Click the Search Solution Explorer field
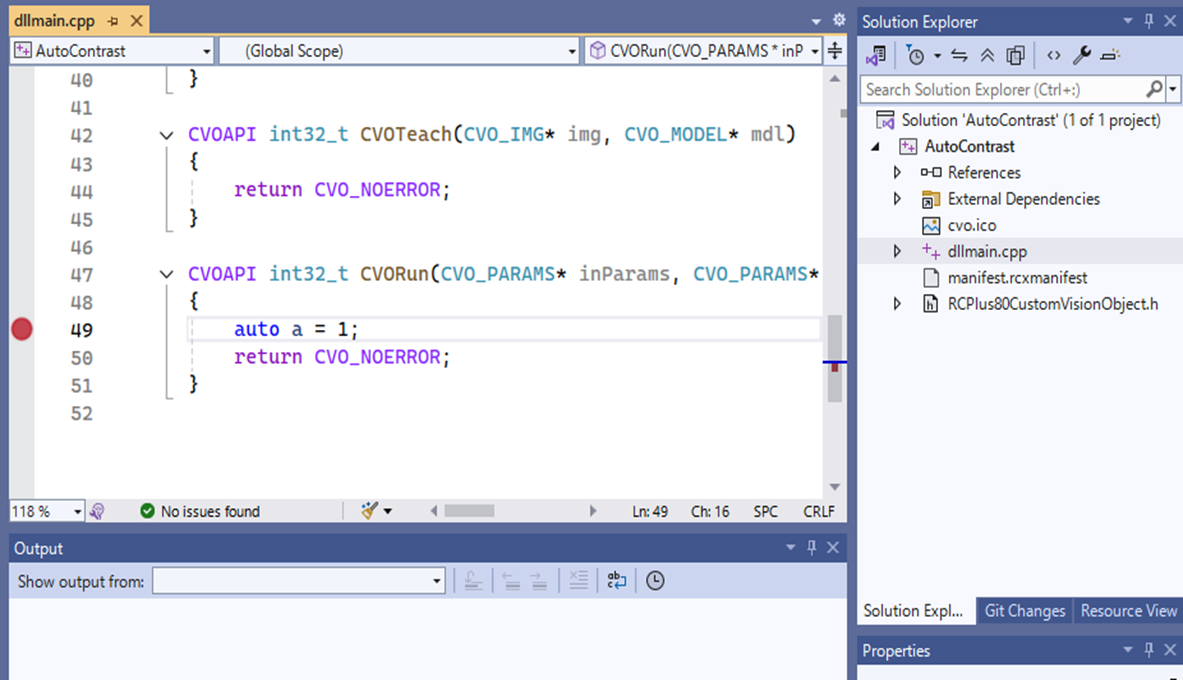This screenshot has width=1183, height=680. tap(1000, 89)
